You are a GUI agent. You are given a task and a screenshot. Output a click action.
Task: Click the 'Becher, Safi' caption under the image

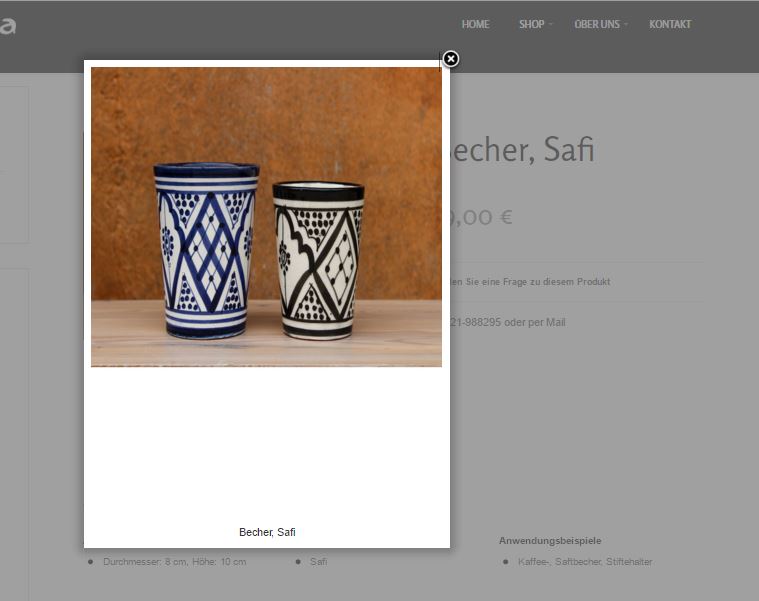[267, 532]
